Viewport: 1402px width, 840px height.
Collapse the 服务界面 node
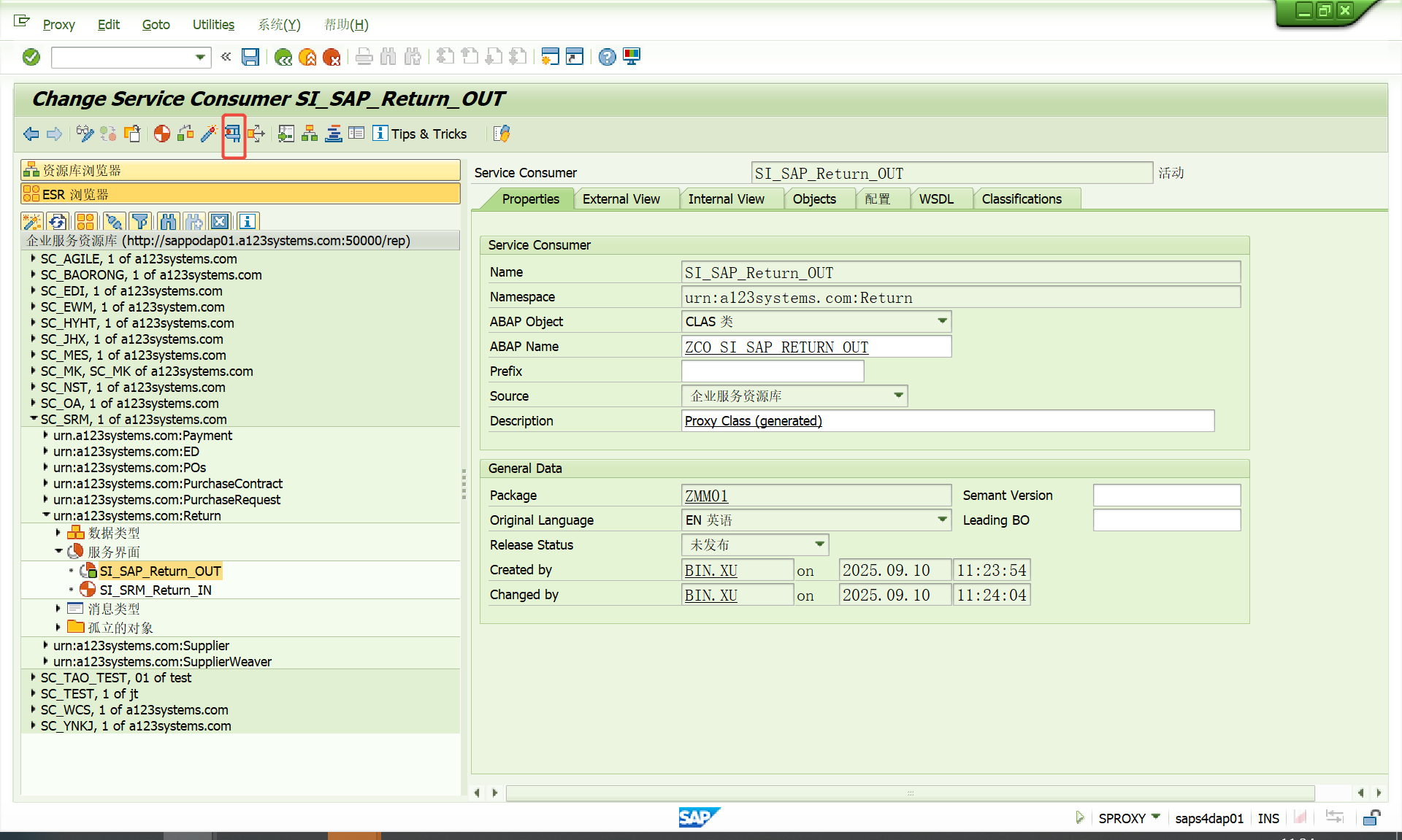tap(58, 552)
